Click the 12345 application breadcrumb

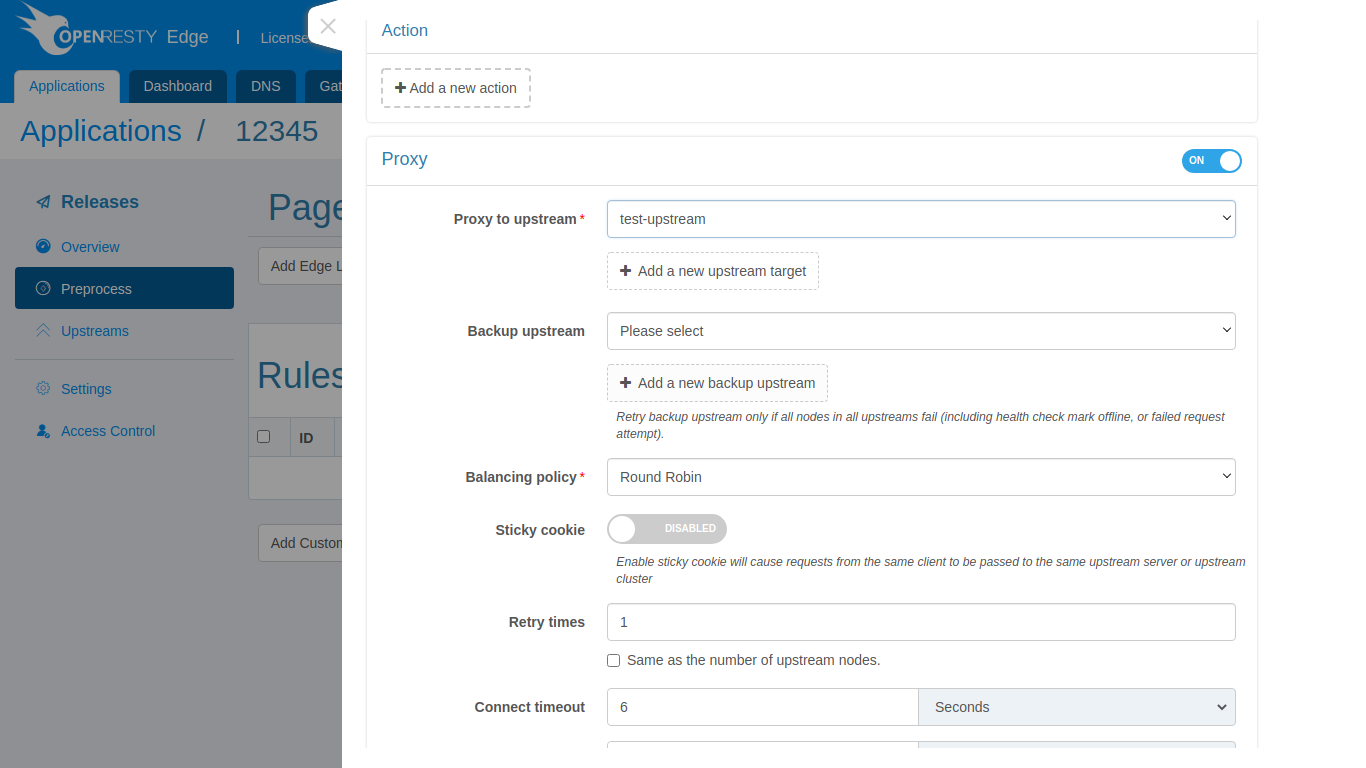click(x=276, y=131)
